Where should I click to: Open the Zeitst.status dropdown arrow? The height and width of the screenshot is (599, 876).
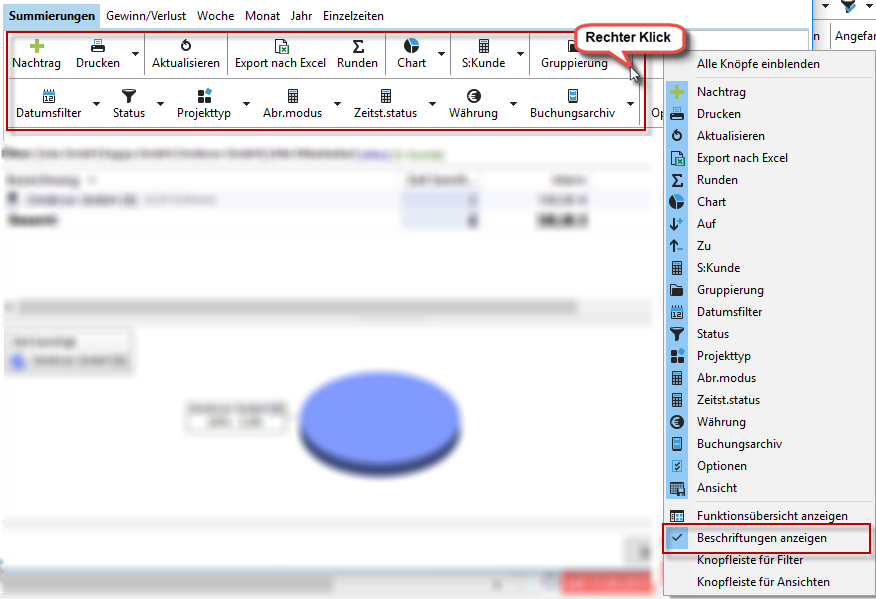coord(432,104)
